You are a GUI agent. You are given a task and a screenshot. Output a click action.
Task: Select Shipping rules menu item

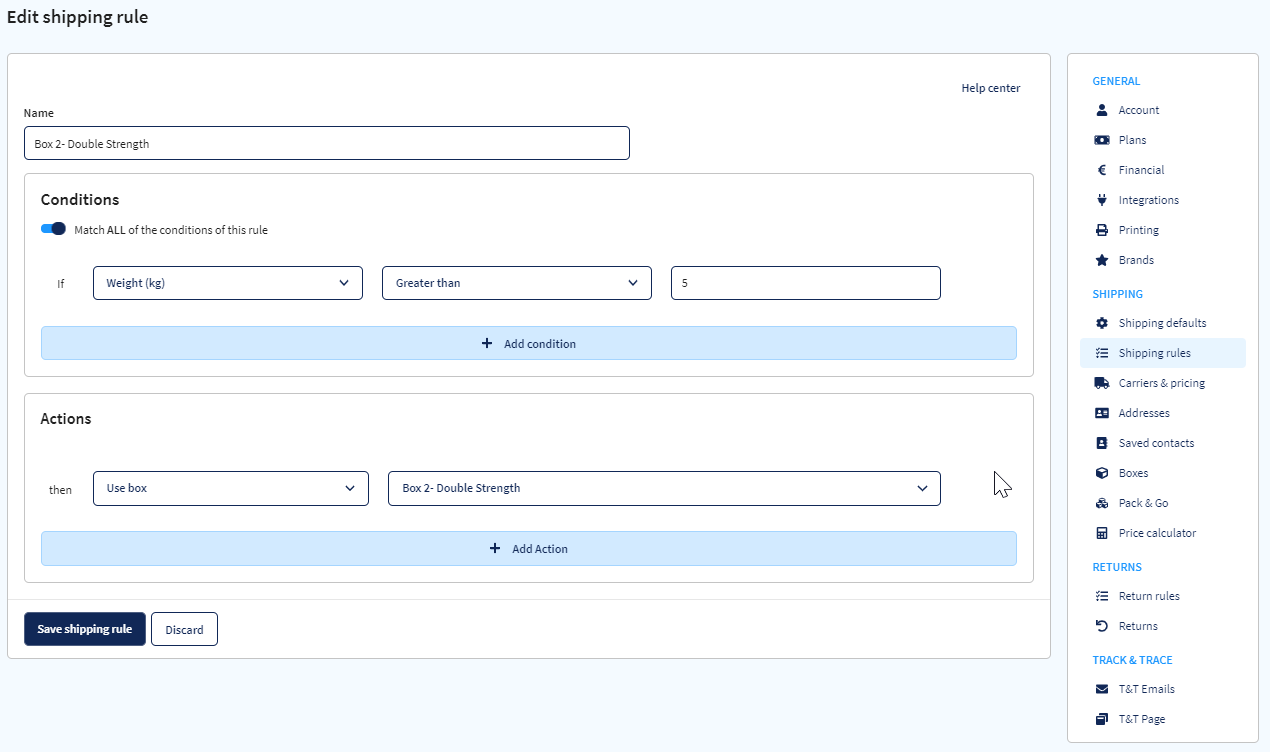click(x=1163, y=353)
